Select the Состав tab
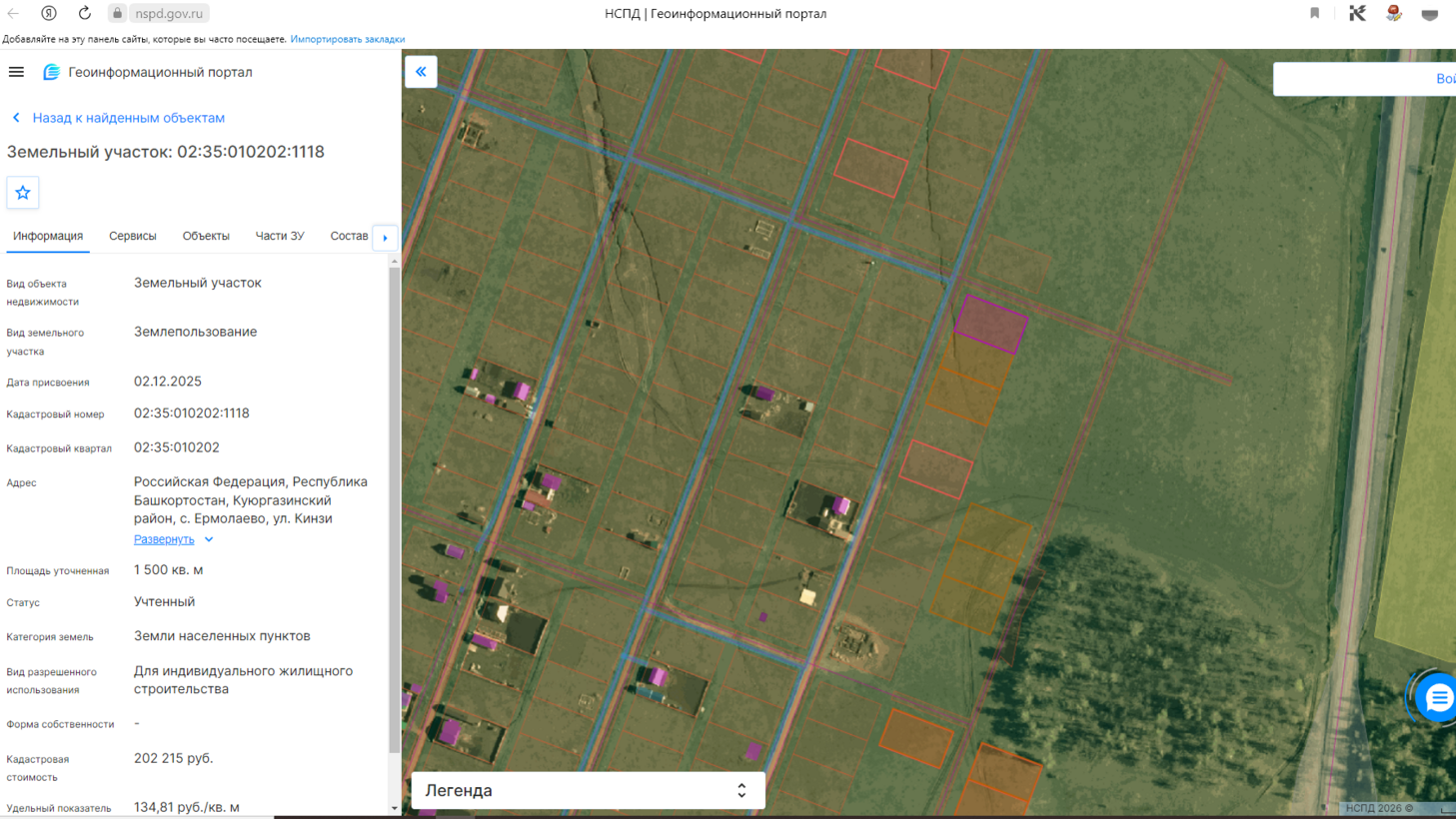This screenshot has height=819, width=1456. click(x=349, y=237)
